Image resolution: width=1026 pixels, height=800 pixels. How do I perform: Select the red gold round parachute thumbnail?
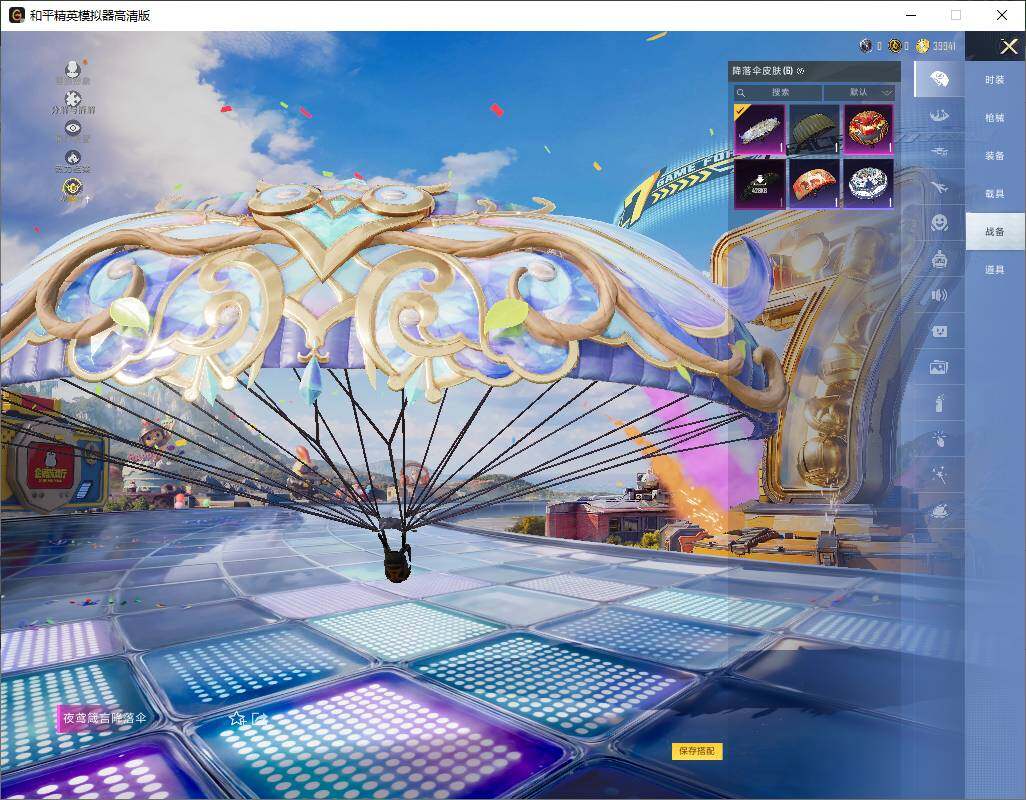coord(868,130)
